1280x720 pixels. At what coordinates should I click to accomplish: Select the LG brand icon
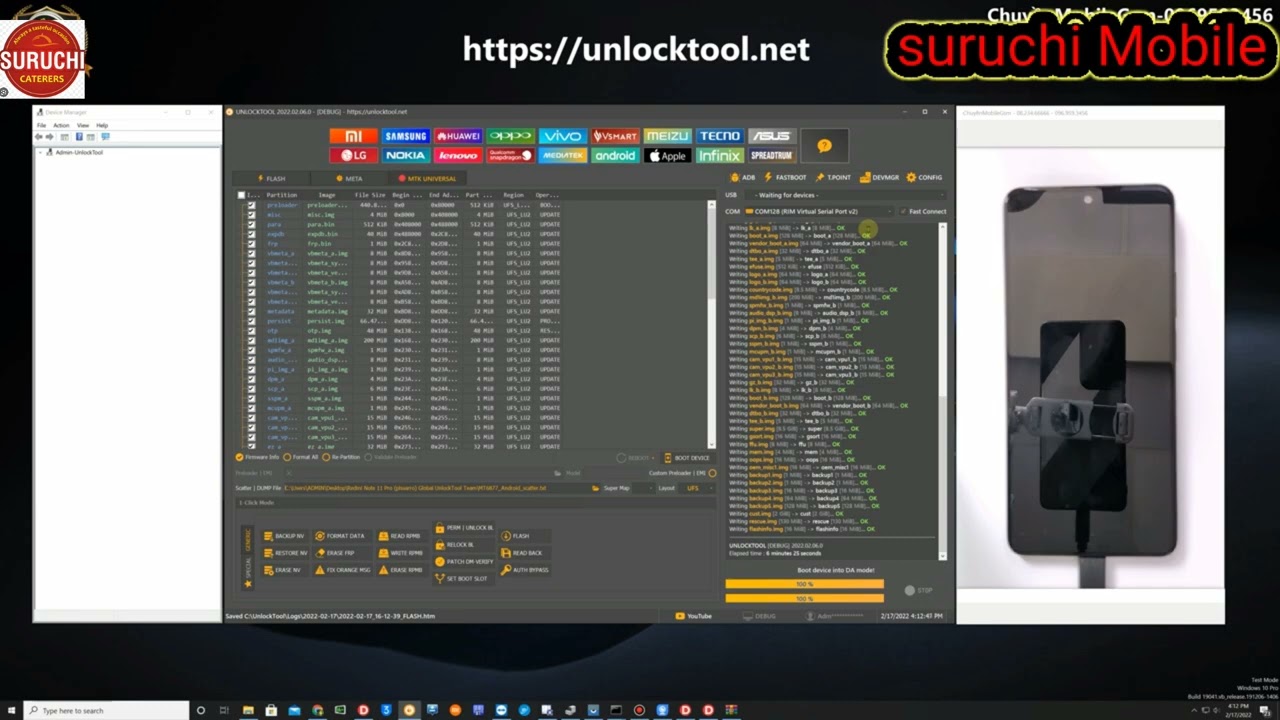pyautogui.click(x=354, y=155)
